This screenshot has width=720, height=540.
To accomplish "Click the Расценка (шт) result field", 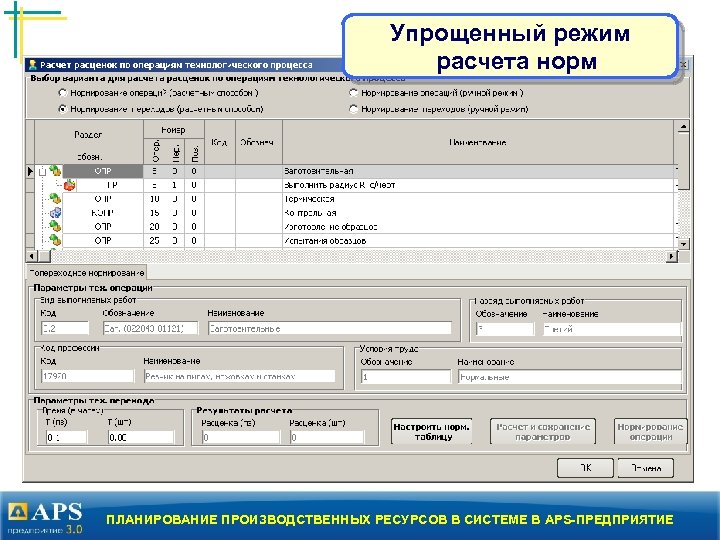I will 326,437.
